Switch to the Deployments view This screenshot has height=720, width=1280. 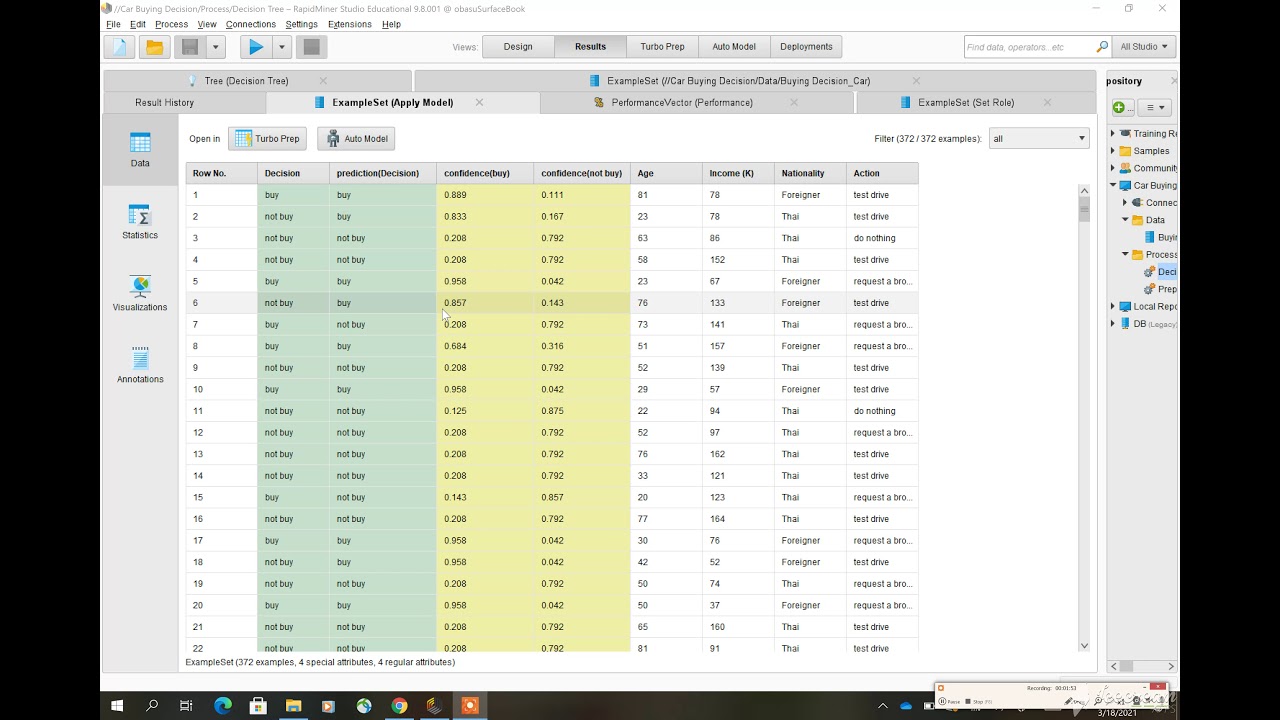pyautogui.click(x=806, y=47)
